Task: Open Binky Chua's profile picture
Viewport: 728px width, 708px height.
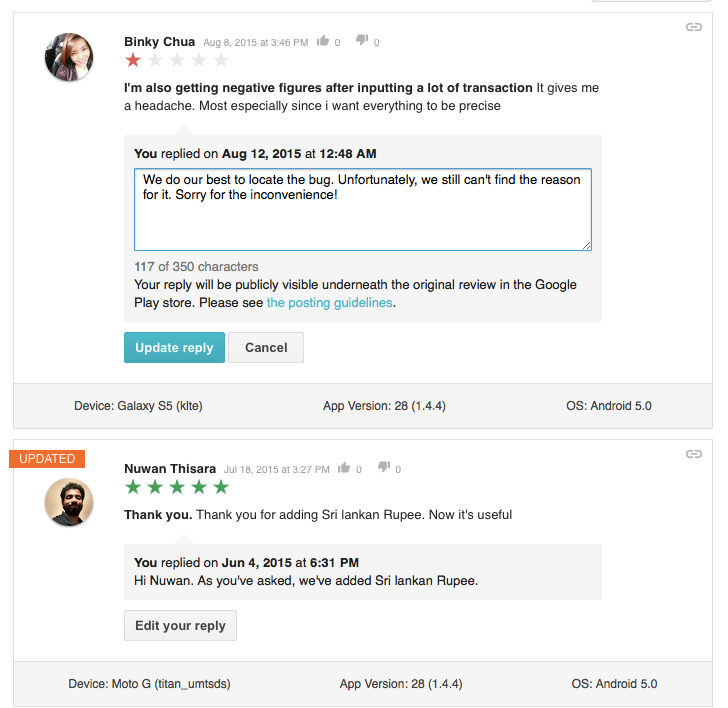Action: click(x=69, y=56)
